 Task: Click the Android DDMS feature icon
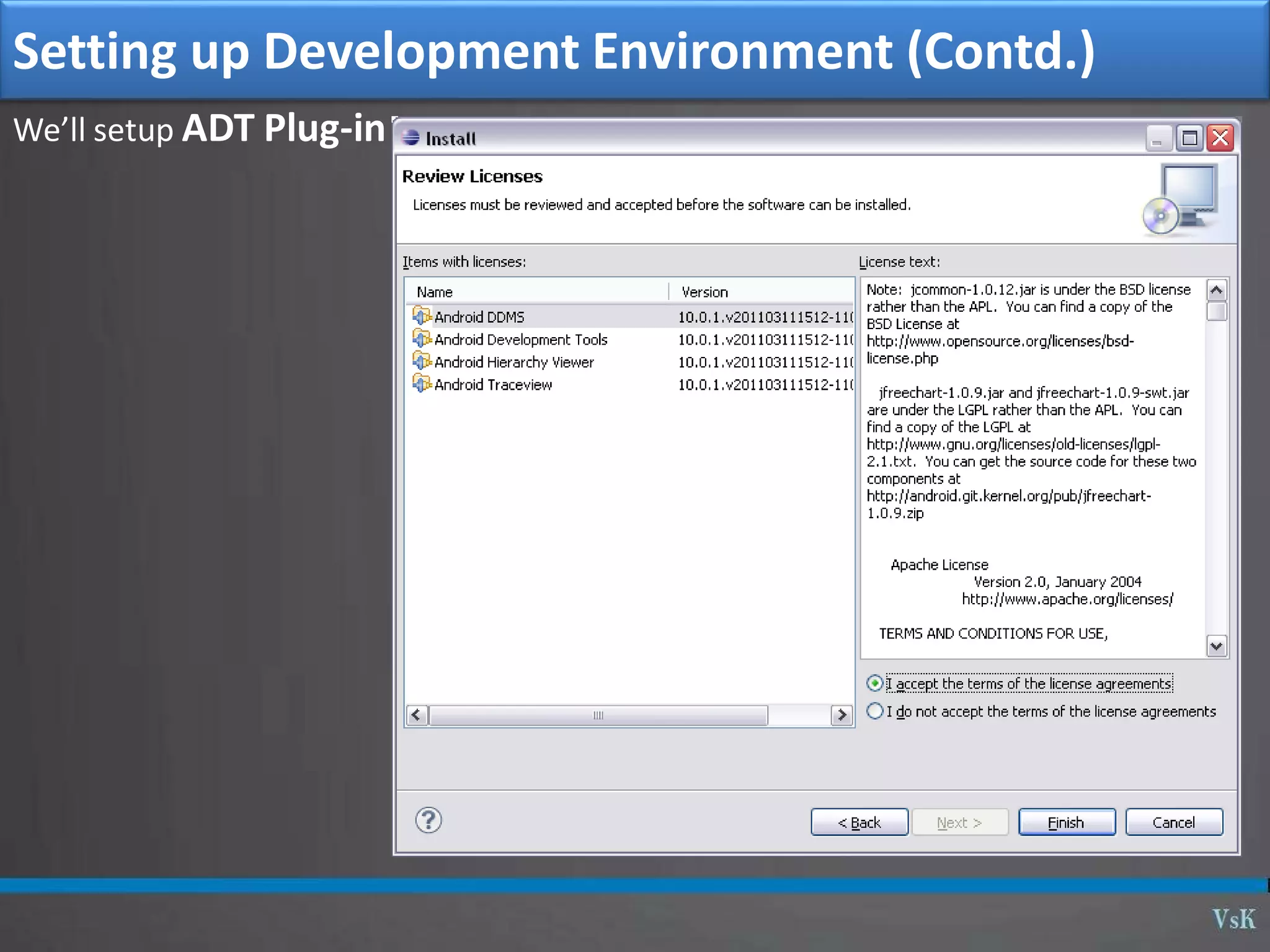[422, 316]
